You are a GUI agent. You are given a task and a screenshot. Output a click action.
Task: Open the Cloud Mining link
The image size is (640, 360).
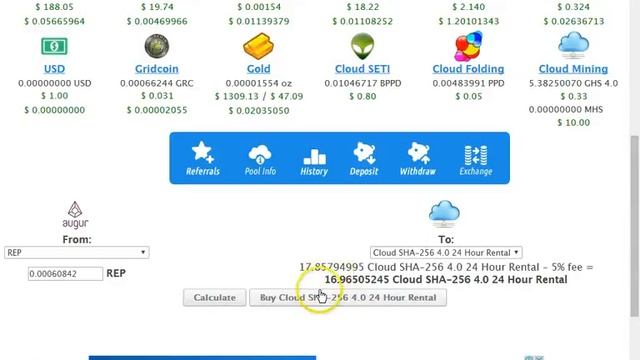[573, 69]
